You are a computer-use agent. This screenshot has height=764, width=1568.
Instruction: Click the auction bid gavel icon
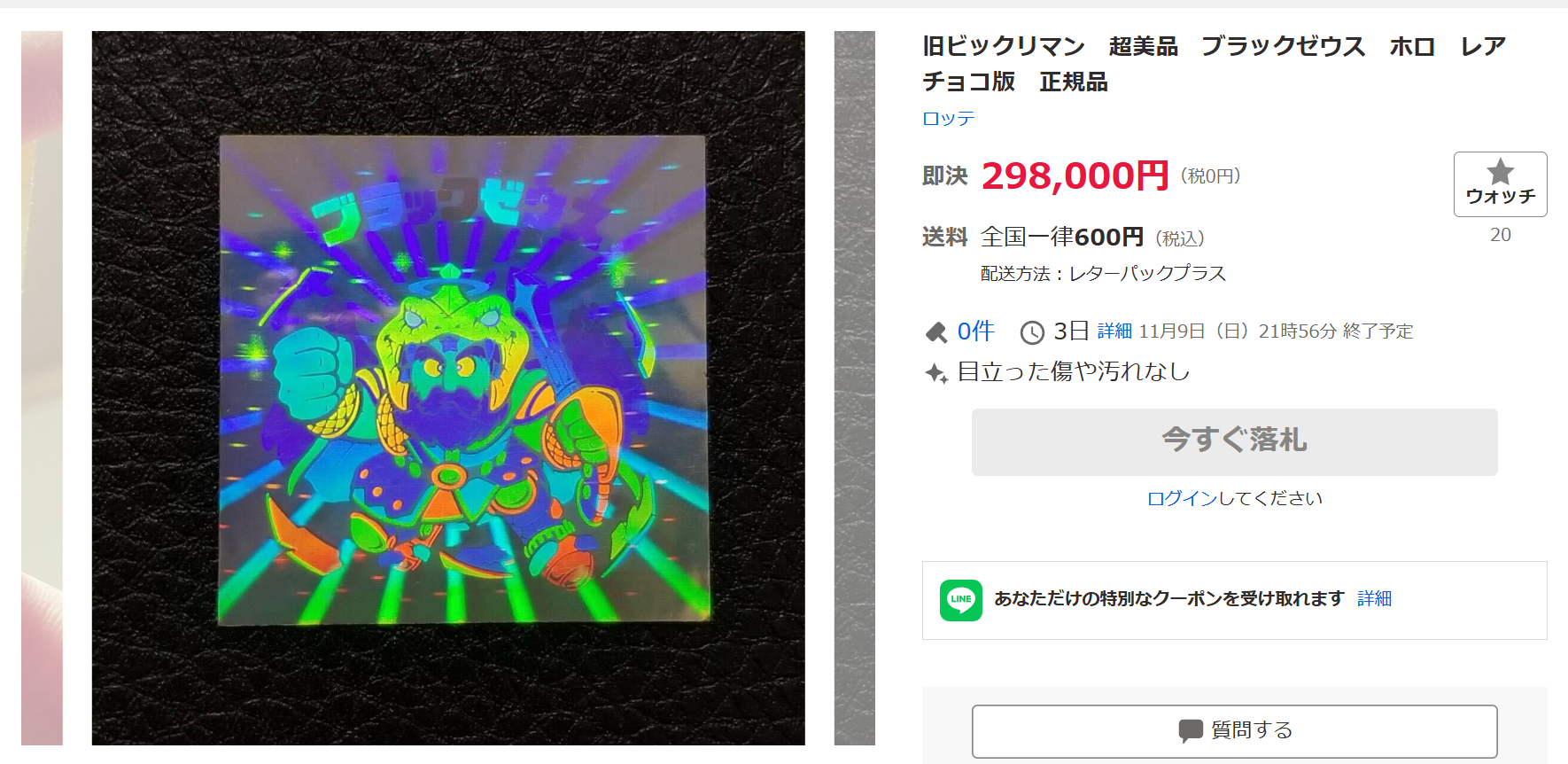(x=936, y=332)
